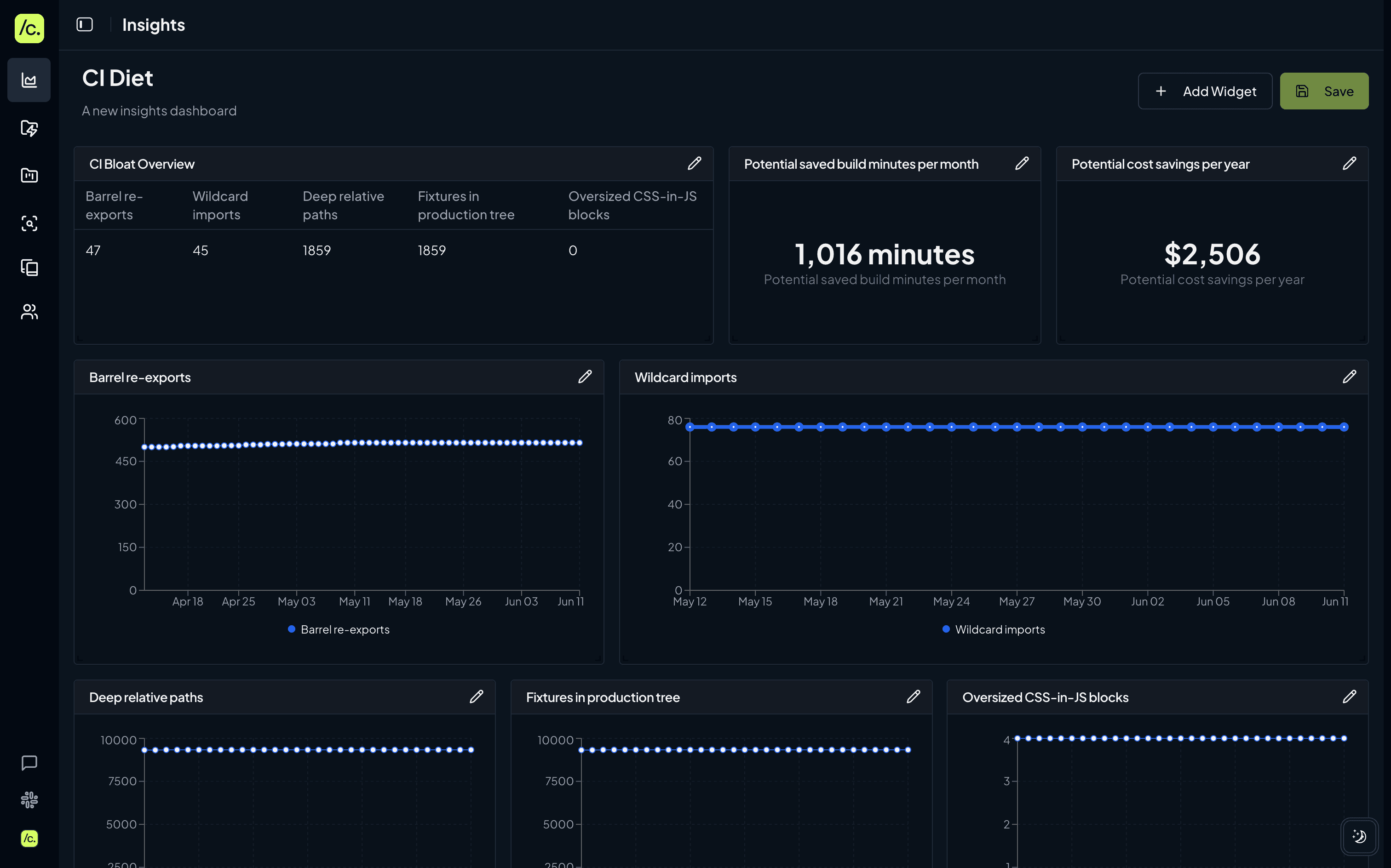Screen dimensions: 1391x868
Task: Open the Insights analytics icon in sidebar
Action: pyautogui.click(x=29, y=80)
